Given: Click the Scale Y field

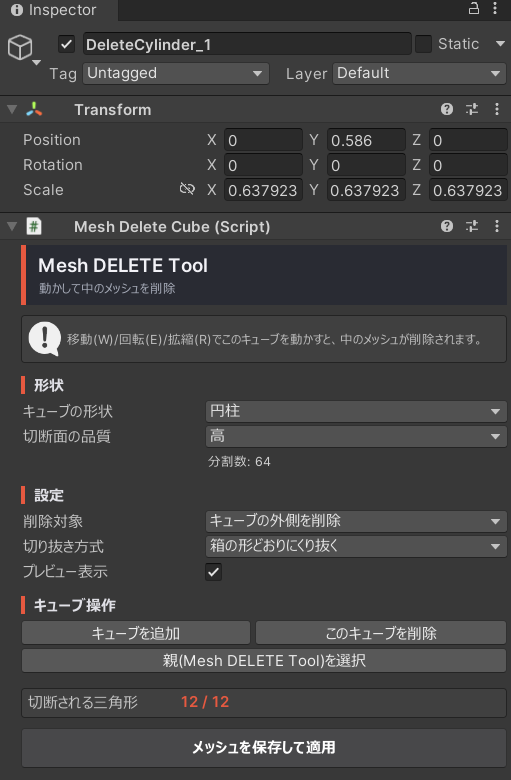Looking at the screenshot, I should pyautogui.click(x=366, y=190).
